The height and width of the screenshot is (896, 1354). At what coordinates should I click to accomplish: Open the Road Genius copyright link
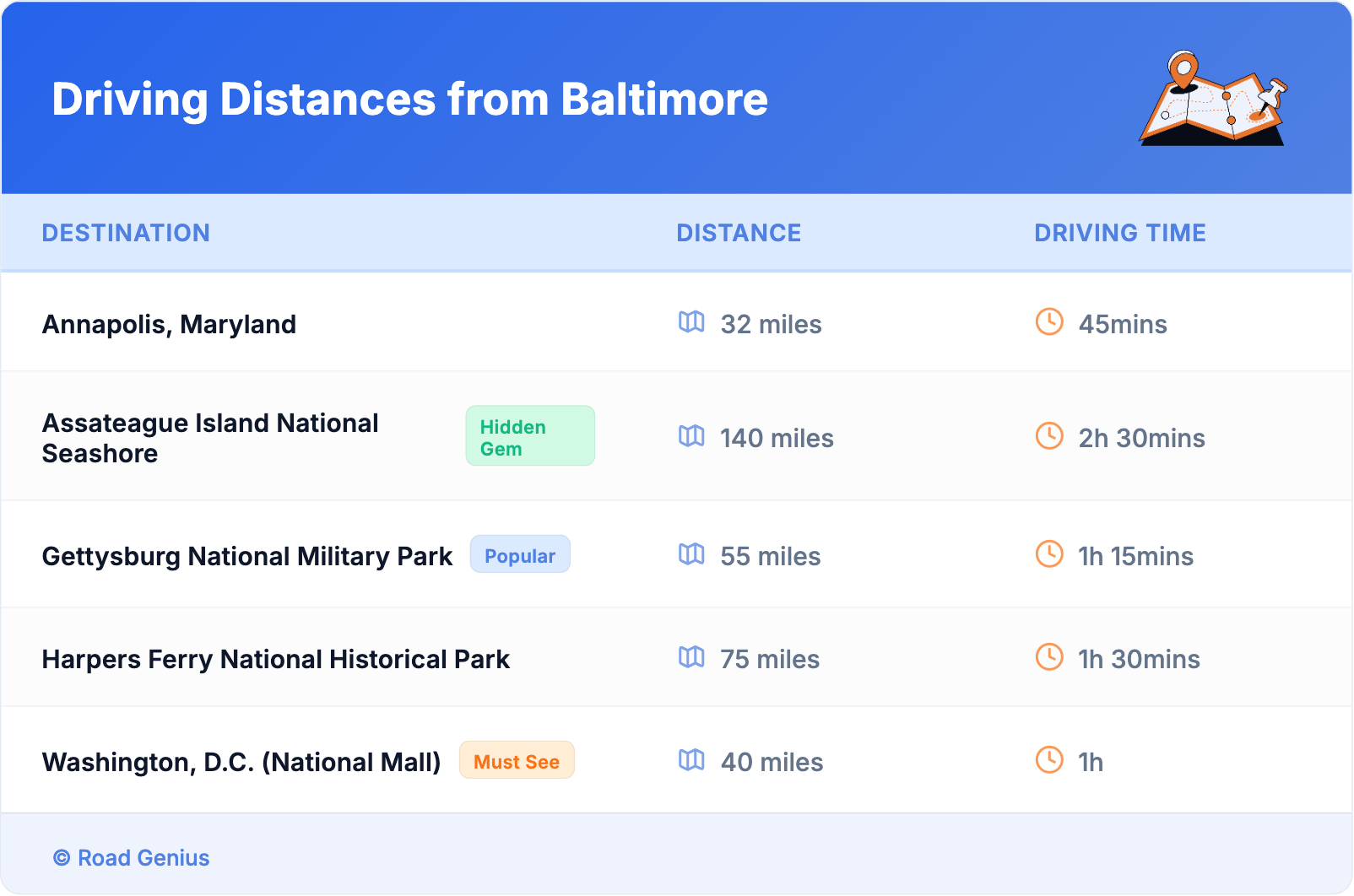coord(132,858)
